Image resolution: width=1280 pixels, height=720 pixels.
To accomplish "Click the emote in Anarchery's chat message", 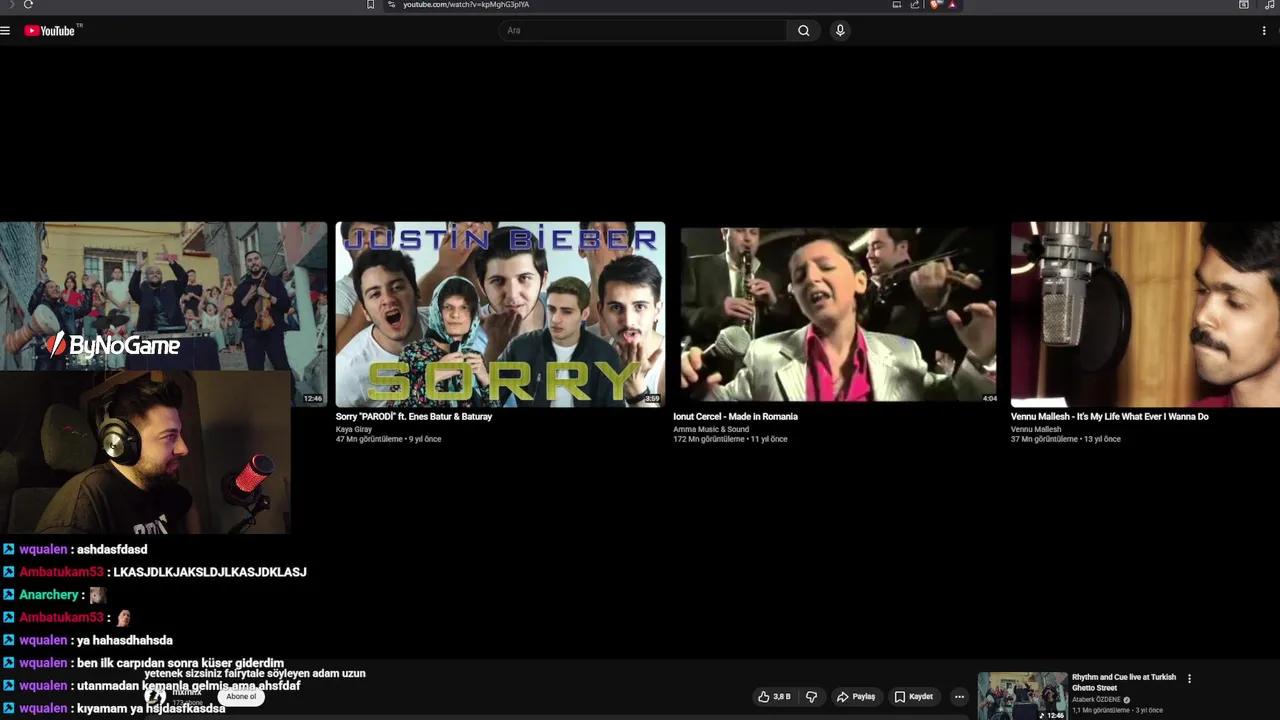I will tap(97, 595).
